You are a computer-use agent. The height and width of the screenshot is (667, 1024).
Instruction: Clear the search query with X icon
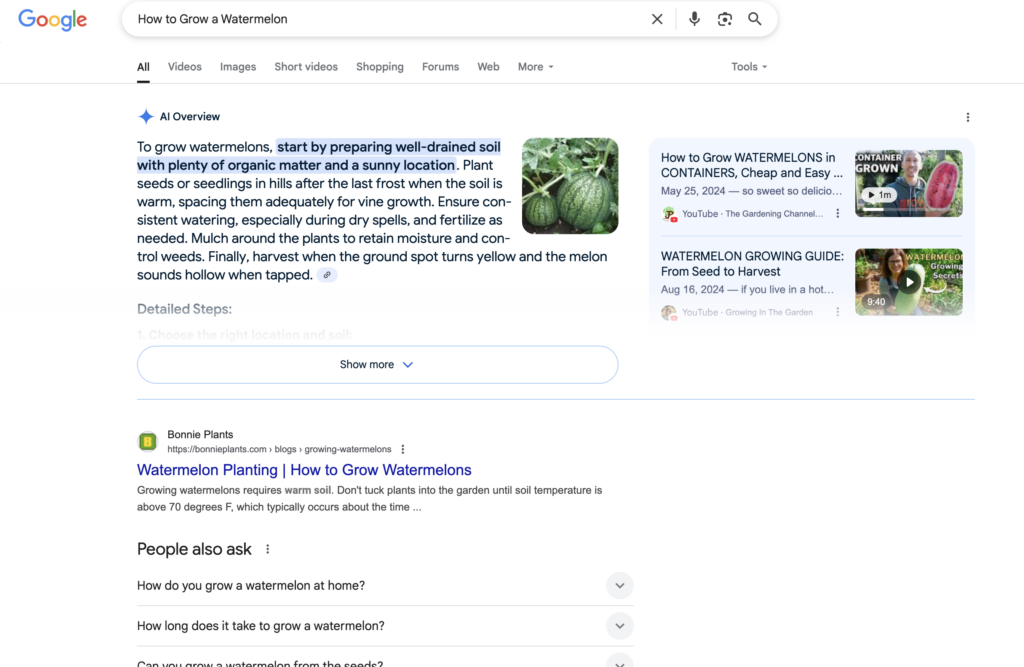(657, 19)
